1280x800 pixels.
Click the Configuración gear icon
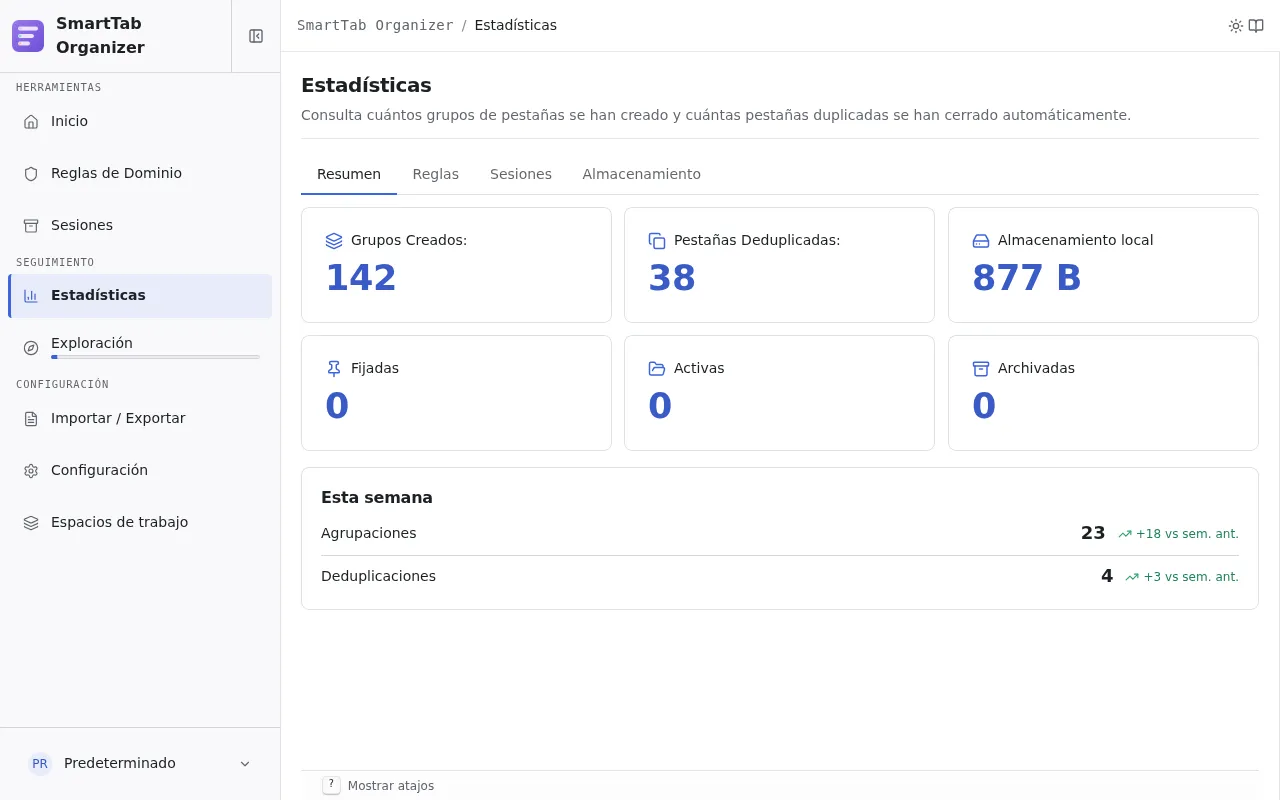click(31, 470)
